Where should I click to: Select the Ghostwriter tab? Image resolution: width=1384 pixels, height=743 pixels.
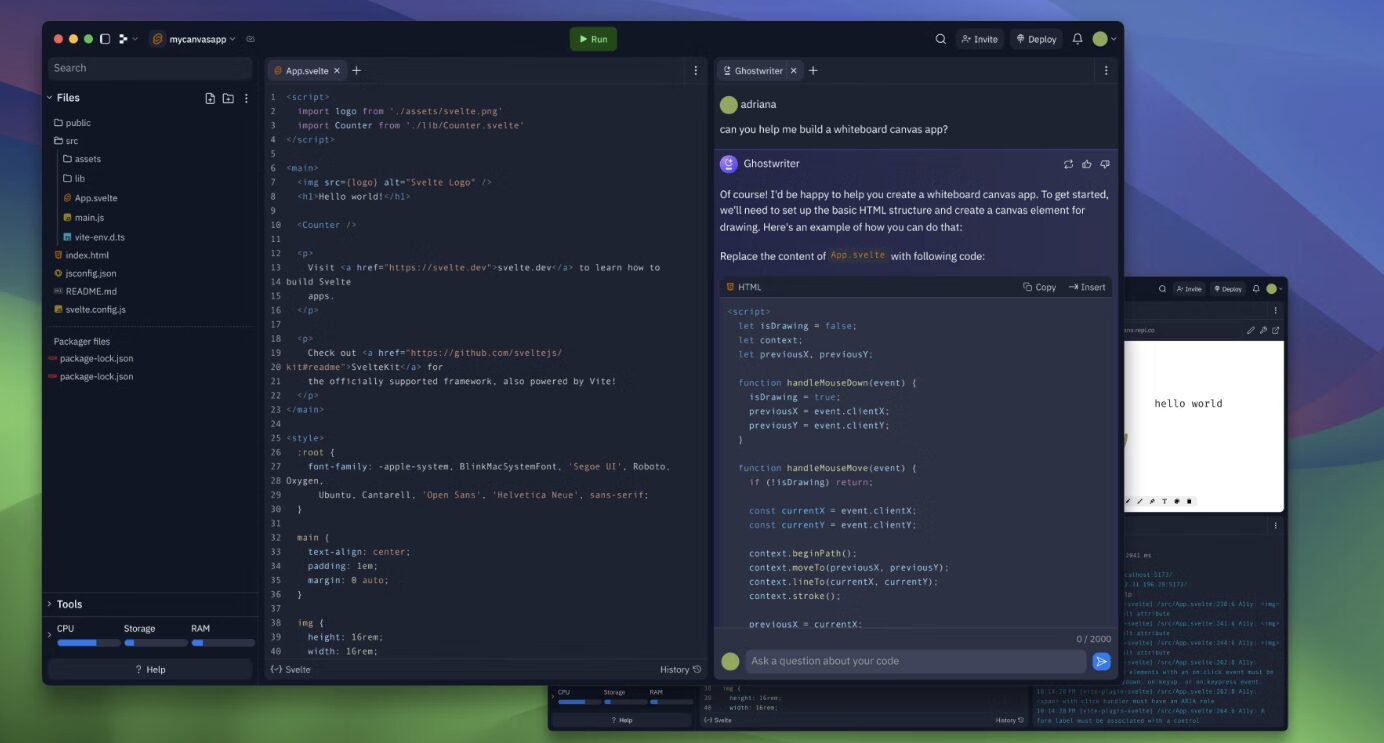[759, 71]
